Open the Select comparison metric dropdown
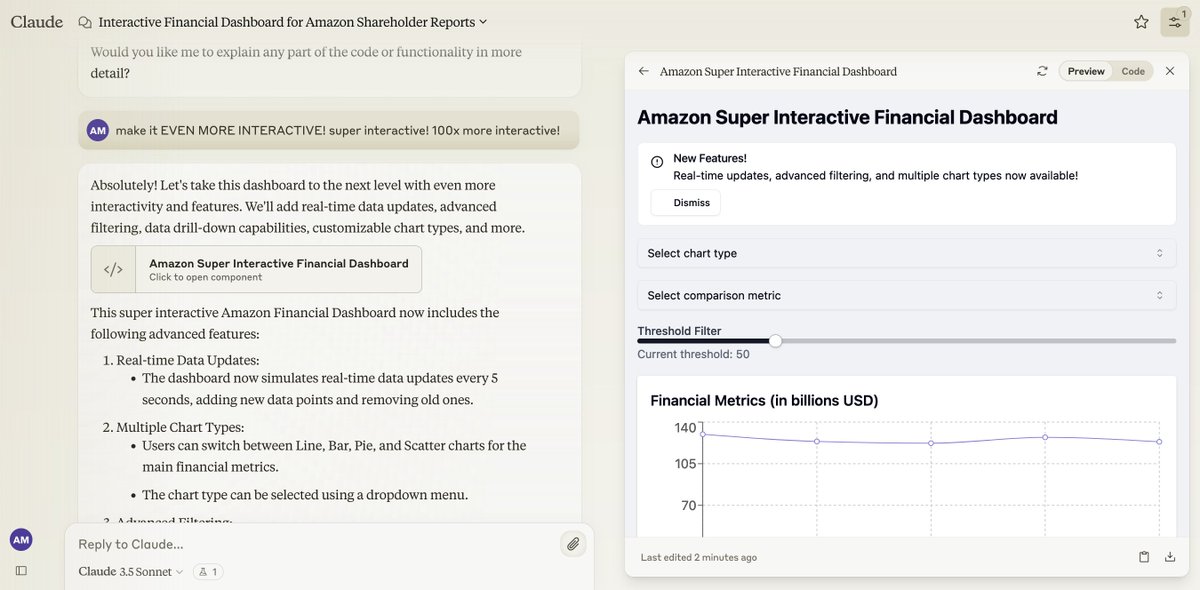The width and height of the screenshot is (1200, 590). point(907,295)
